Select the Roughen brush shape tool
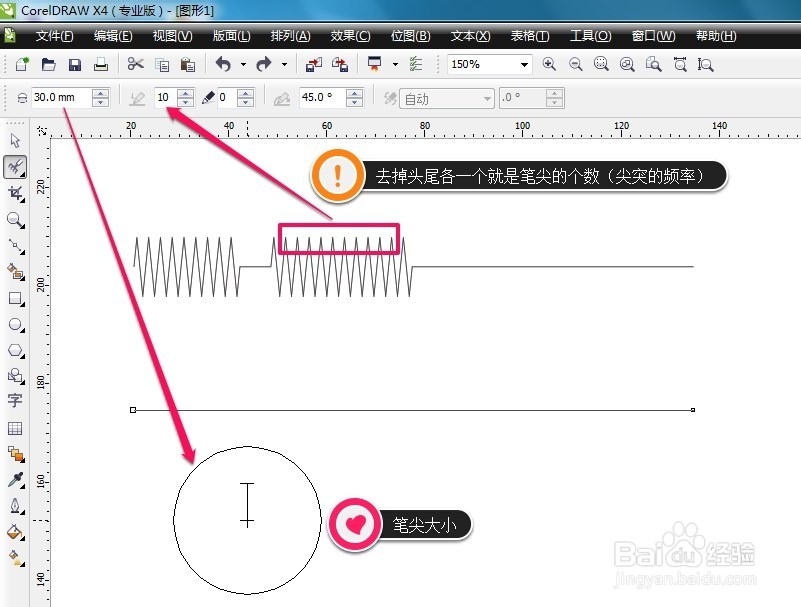 15,167
